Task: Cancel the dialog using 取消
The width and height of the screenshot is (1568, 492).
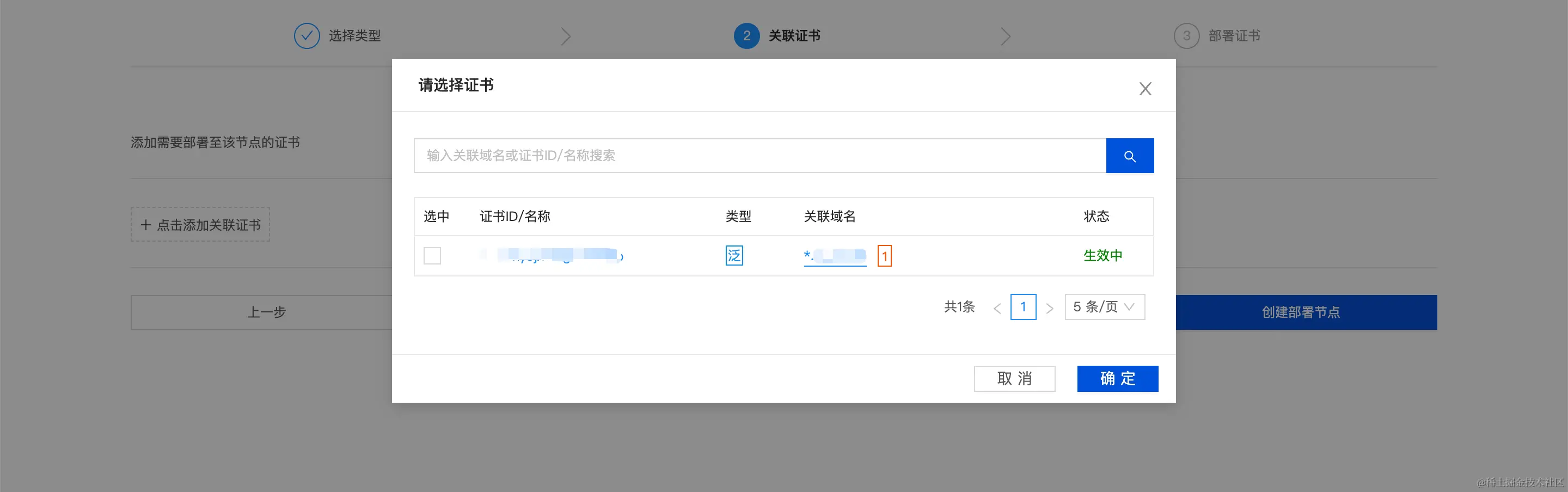Action: pos(1015,378)
